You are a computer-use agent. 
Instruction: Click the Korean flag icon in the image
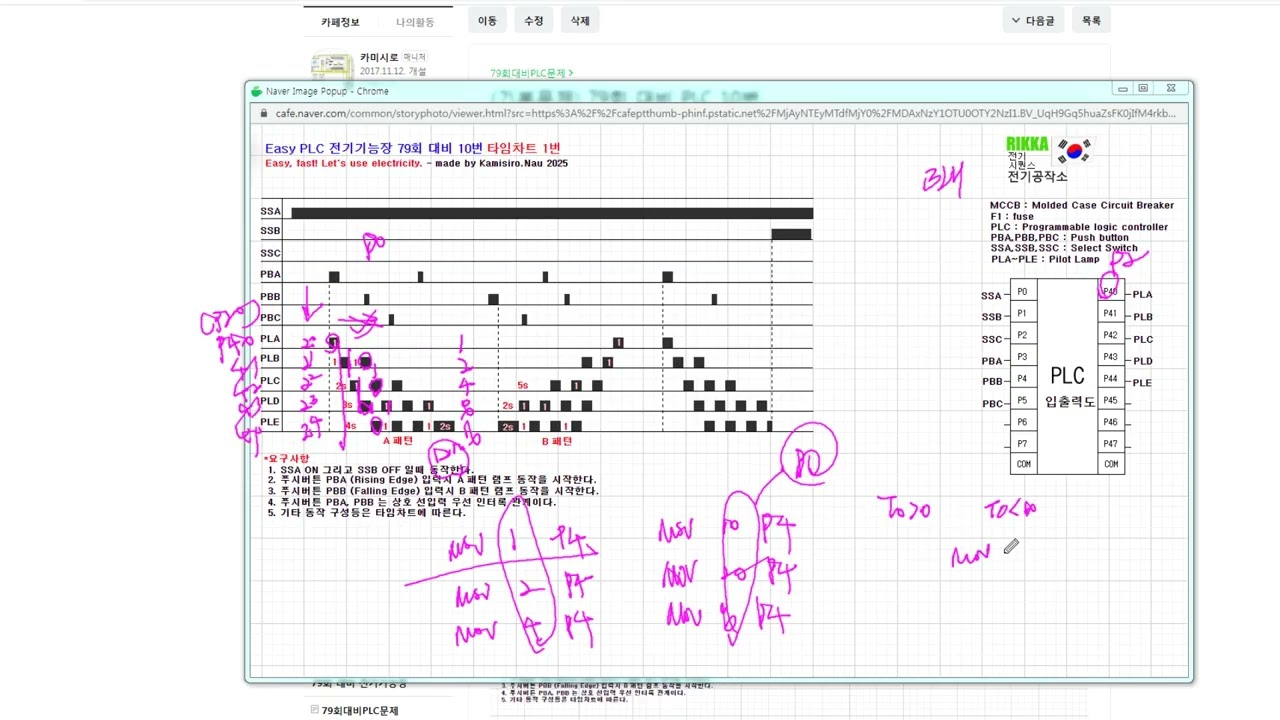coord(1076,151)
